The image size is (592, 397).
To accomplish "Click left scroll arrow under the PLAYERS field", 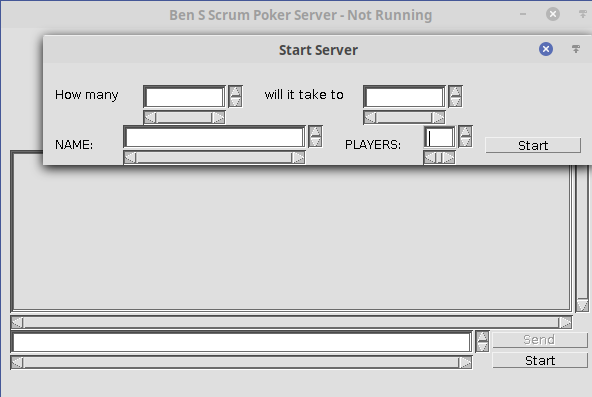I will [x=430, y=157].
